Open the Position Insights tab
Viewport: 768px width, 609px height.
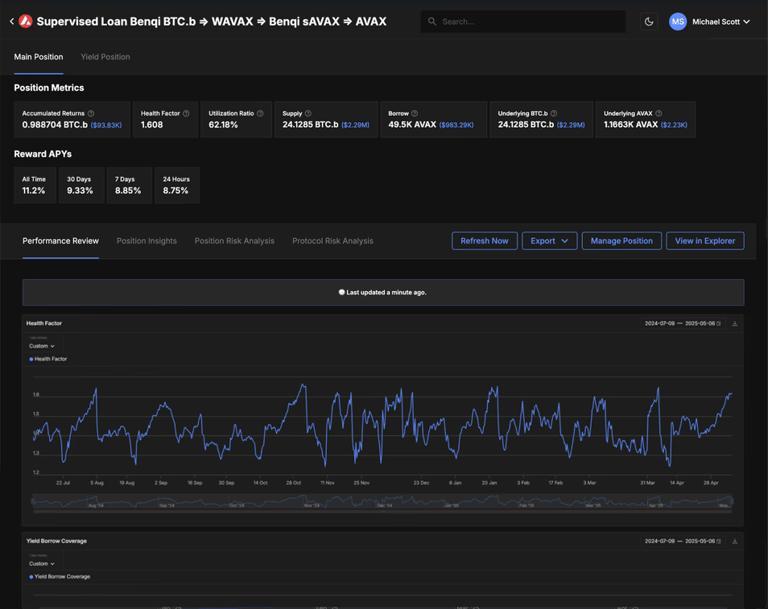(146, 241)
